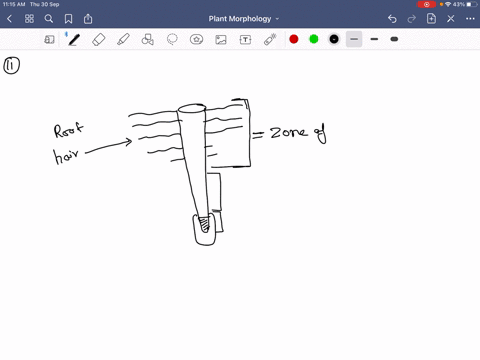Select the Pen tool
The image size is (480, 360).
pos(74,40)
